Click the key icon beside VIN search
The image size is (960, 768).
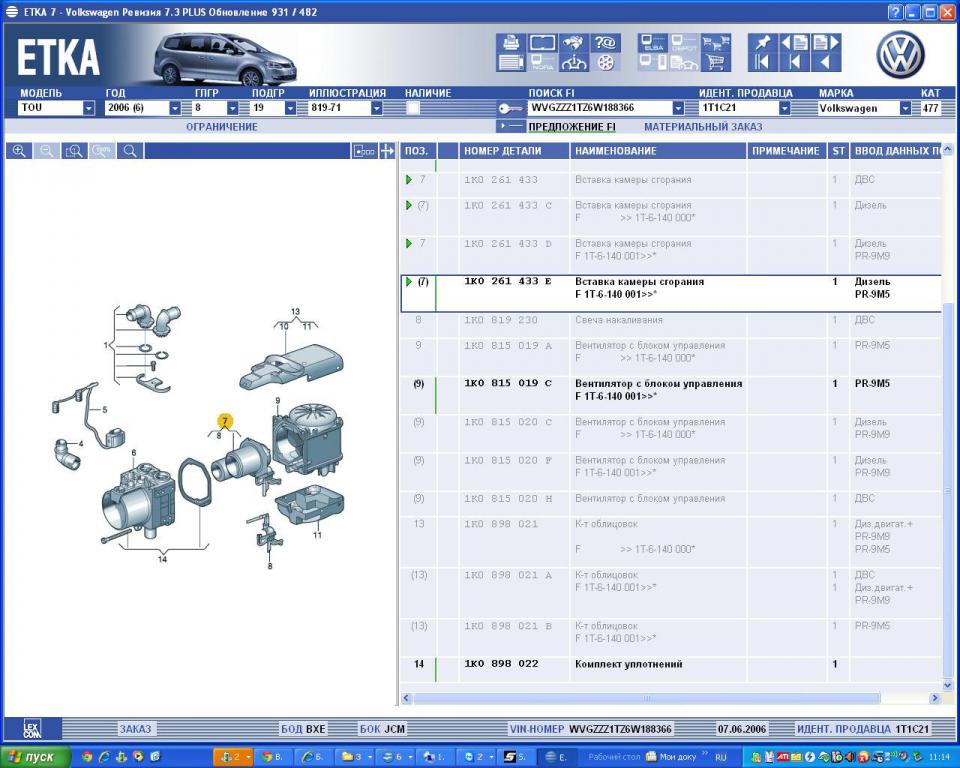coord(509,108)
